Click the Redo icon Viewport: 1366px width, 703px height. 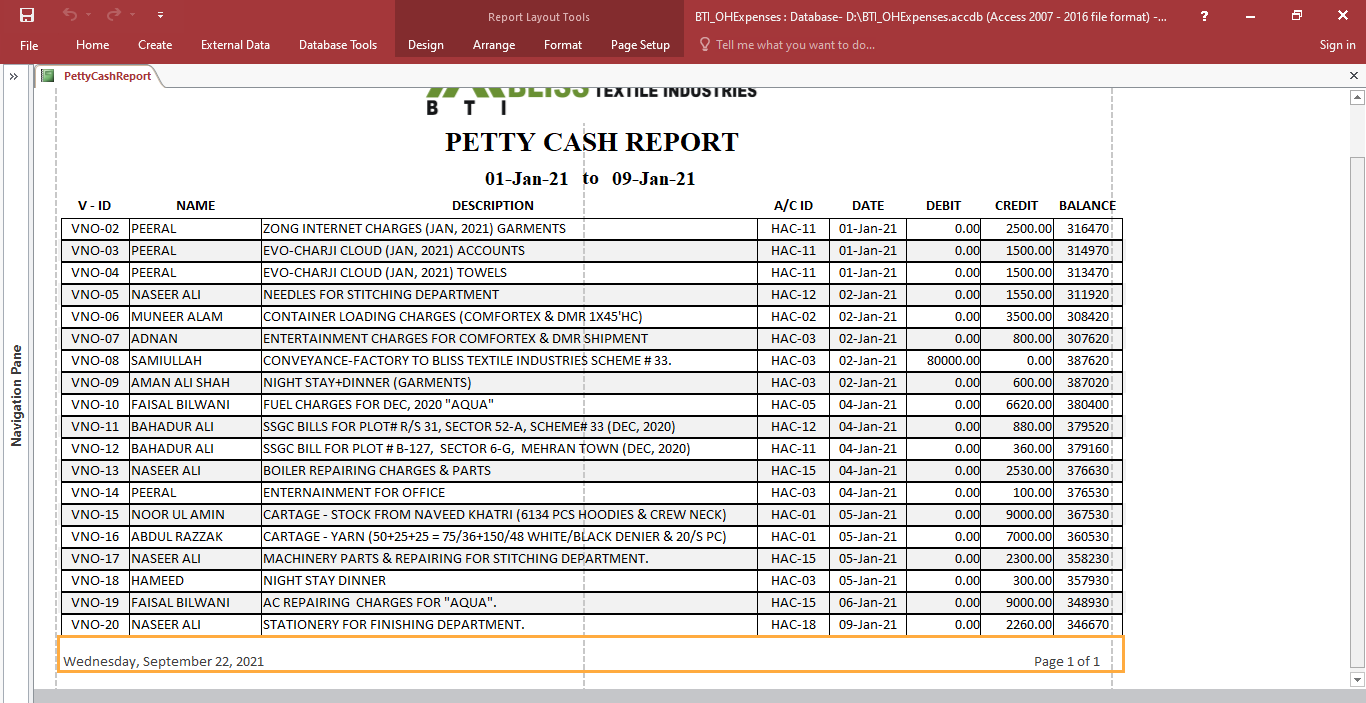(x=113, y=15)
